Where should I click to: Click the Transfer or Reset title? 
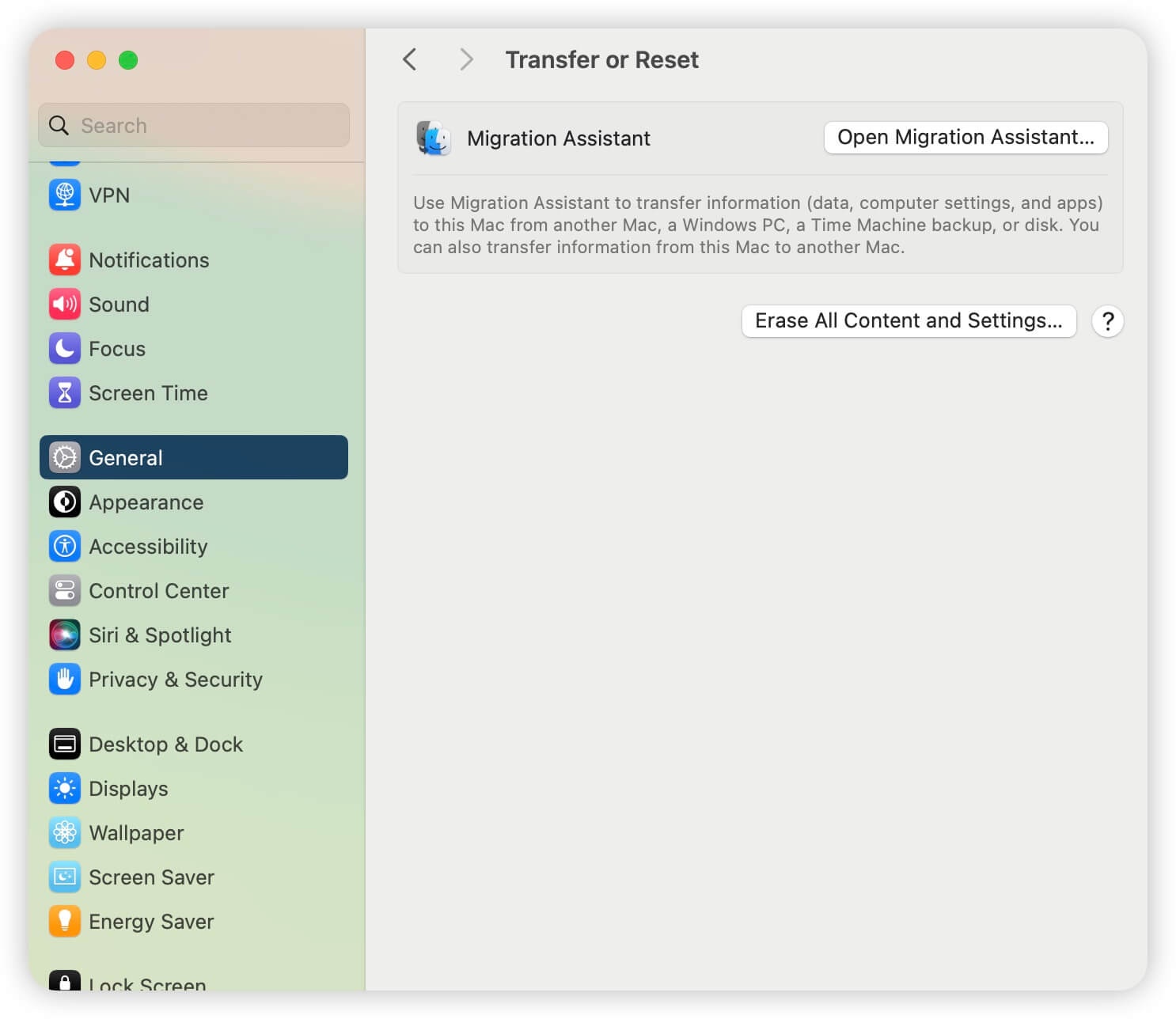(x=602, y=59)
